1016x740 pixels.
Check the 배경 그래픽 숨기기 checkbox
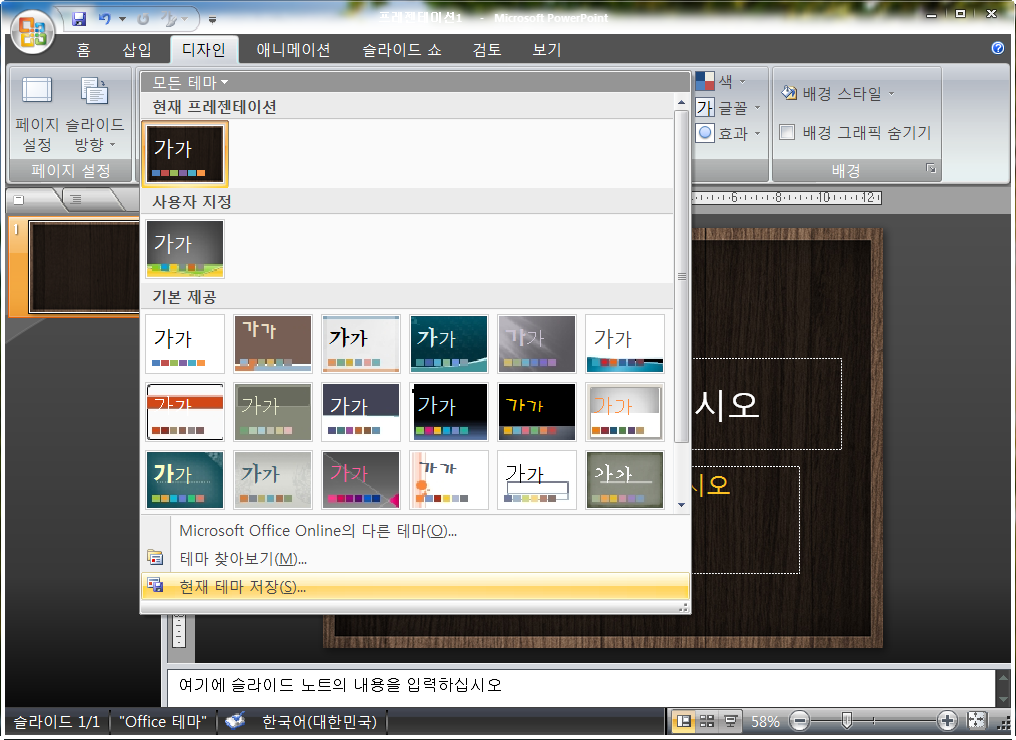[787, 133]
